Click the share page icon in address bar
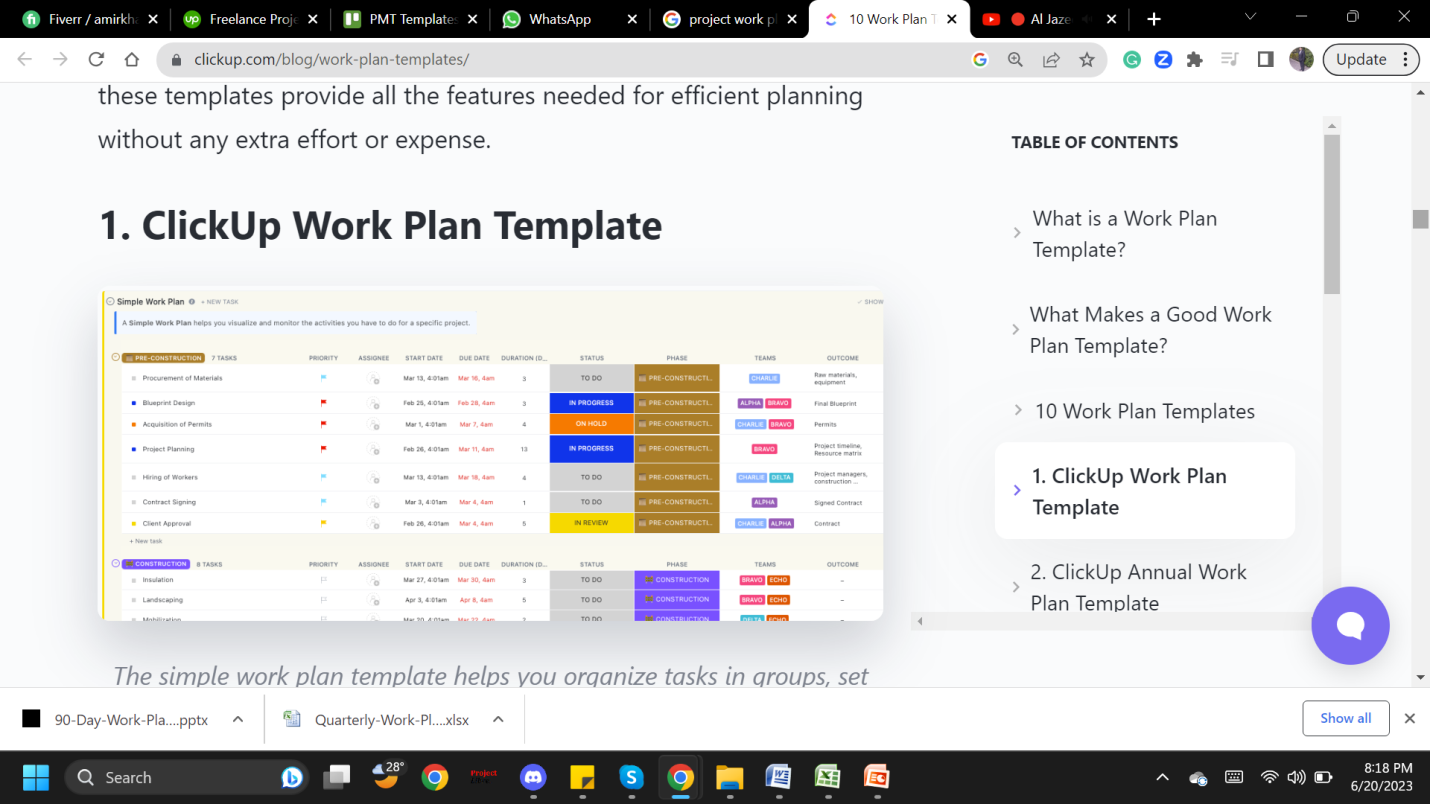The height and width of the screenshot is (804, 1430). click(1051, 60)
